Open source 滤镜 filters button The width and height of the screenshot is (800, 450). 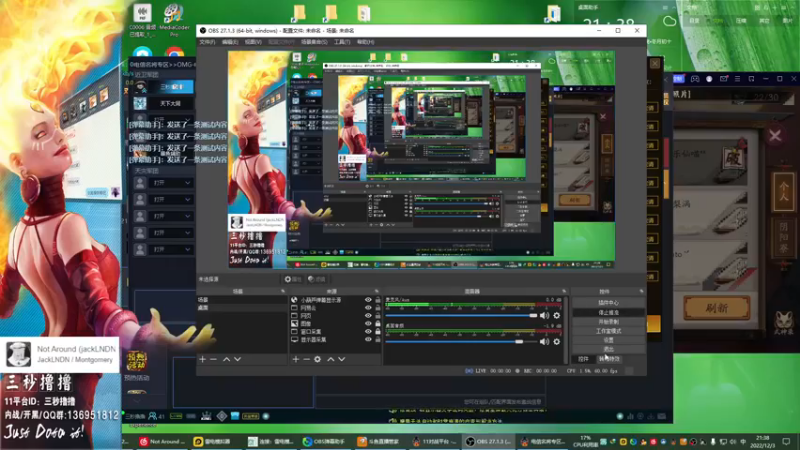tap(316, 279)
